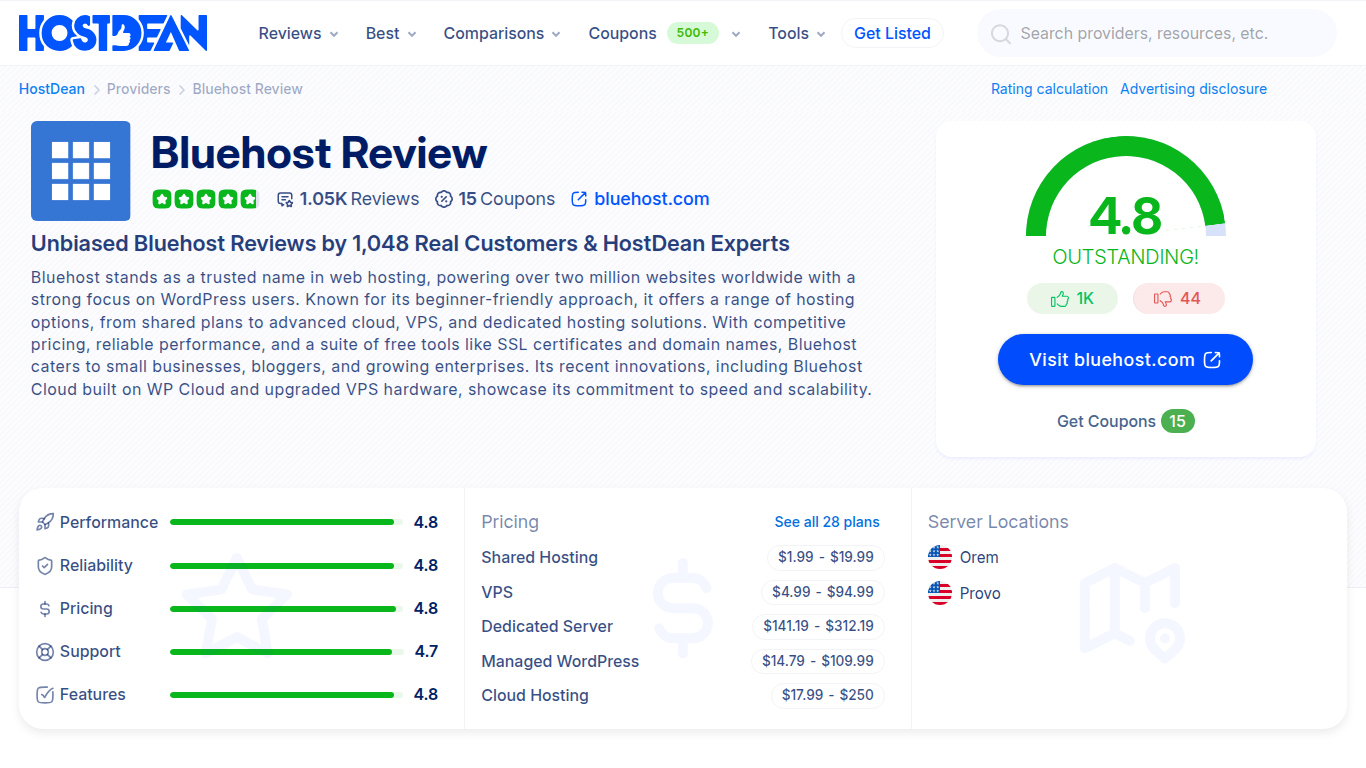Click the OUTSTANDING! rating label
1366x768 pixels.
tap(1125, 257)
